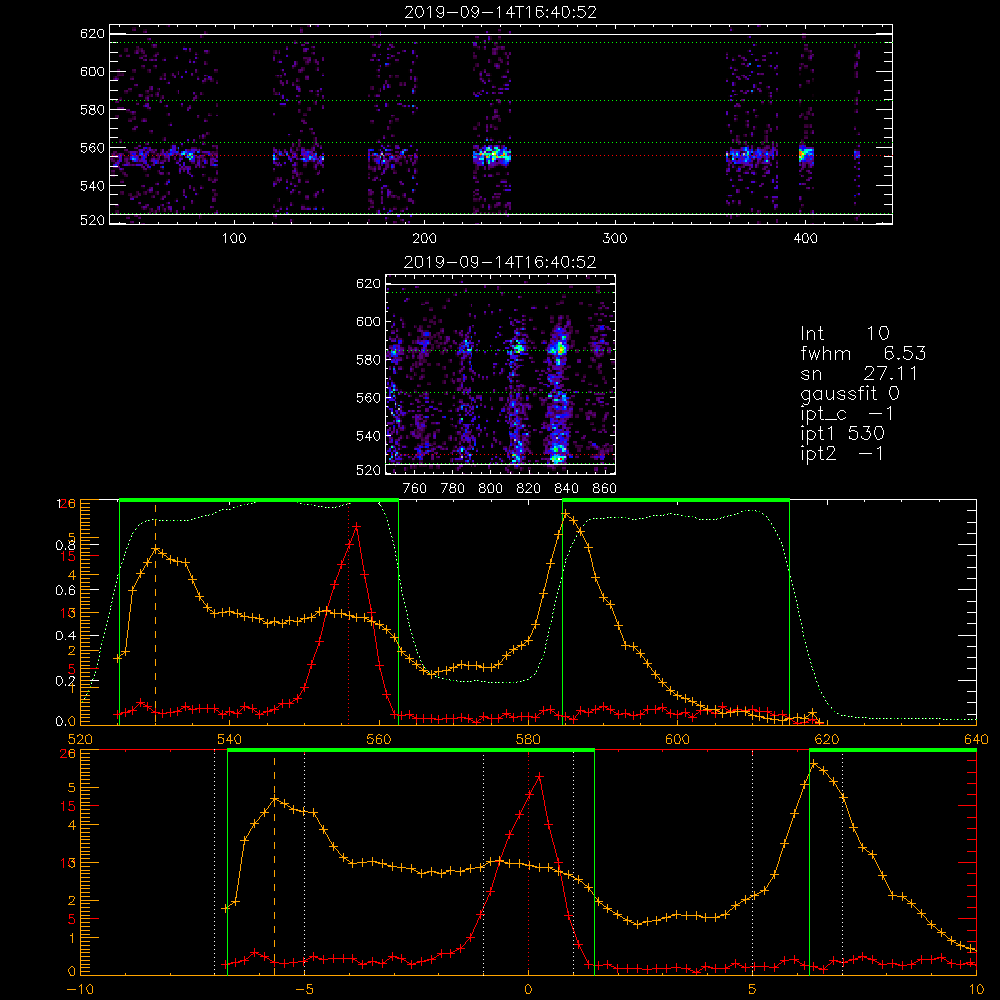The height and width of the screenshot is (1000, 1000).
Task: Click x-axis label '-10' under the bottom profile plot
Action: coord(80,989)
